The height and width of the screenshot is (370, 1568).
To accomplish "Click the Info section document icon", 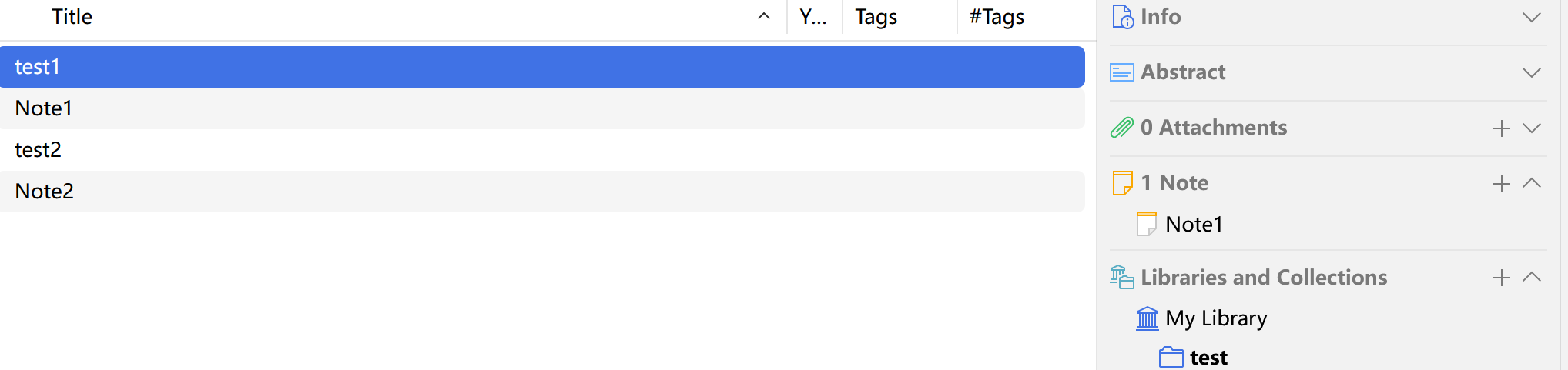I will 1123,16.
